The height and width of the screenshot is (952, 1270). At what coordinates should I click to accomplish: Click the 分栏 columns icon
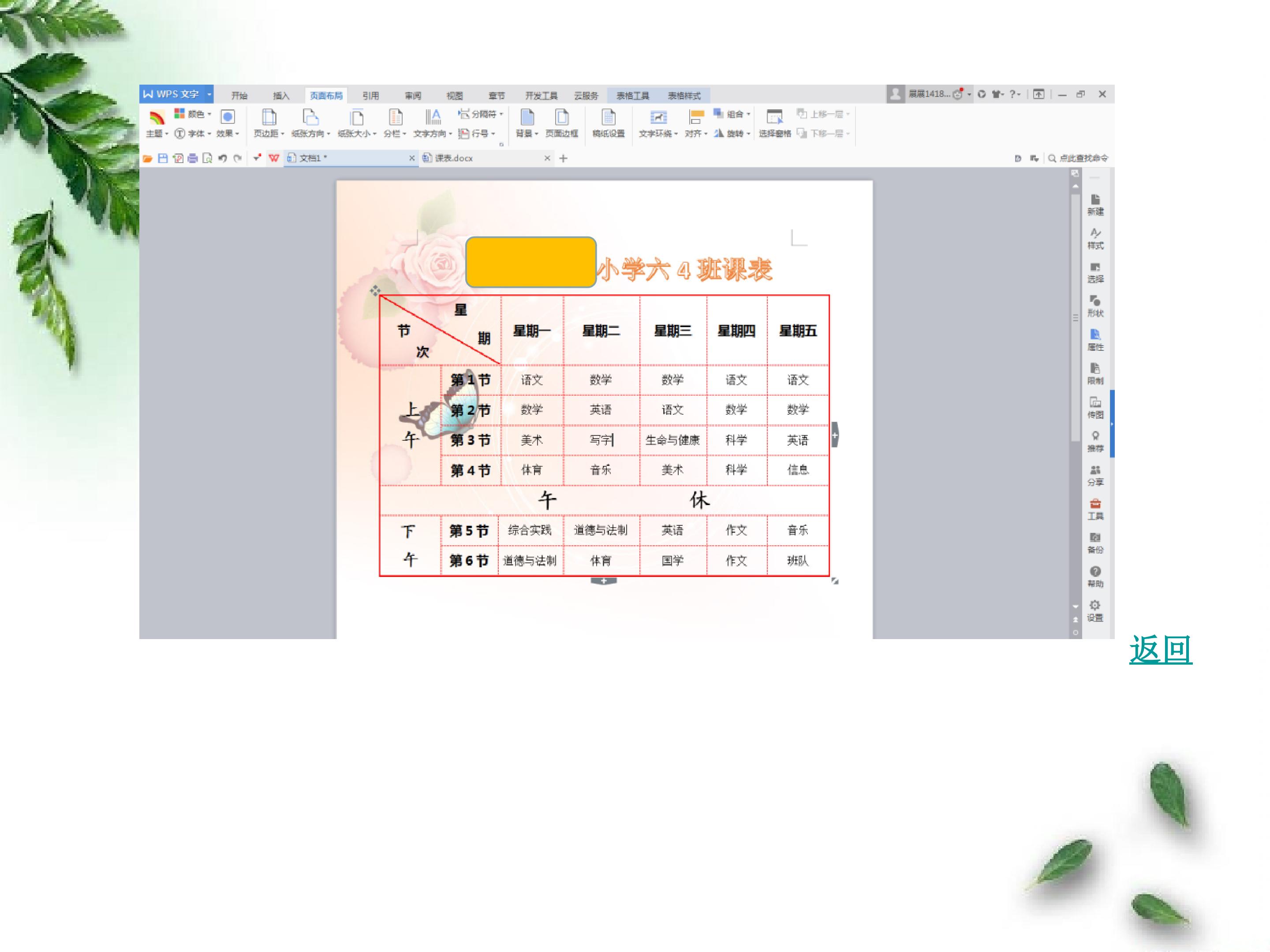(395, 118)
